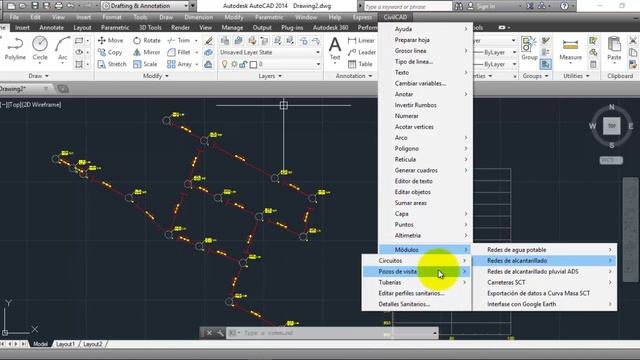Choose Carreteras SCT submenu
Image resolution: width=640 pixels, height=360 pixels.
pos(544,282)
